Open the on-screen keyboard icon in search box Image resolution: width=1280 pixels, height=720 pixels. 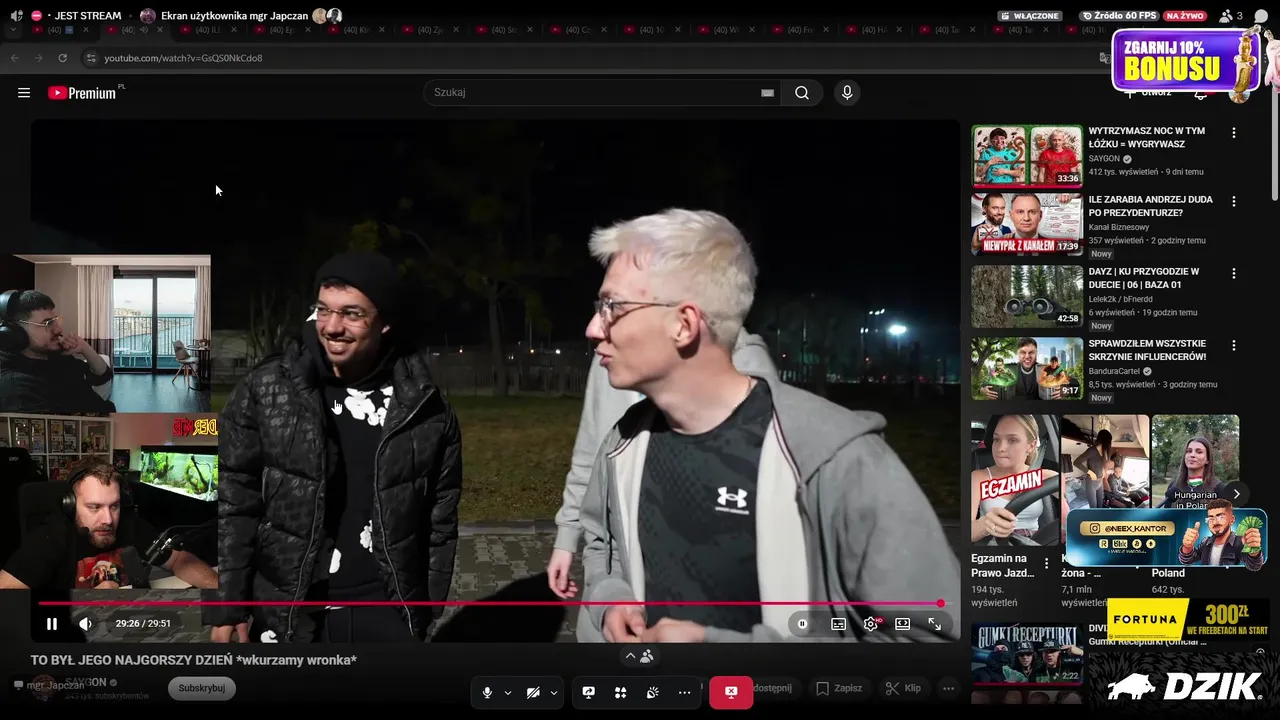pyautogui.click(x=767, y=93)
